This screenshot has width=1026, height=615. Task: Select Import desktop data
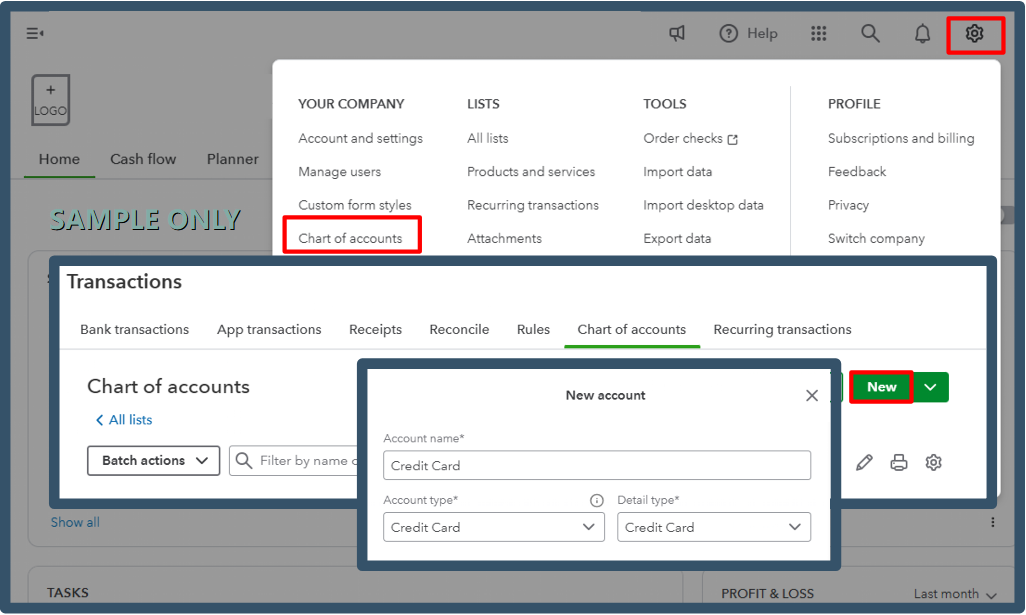tap(703, 205)
